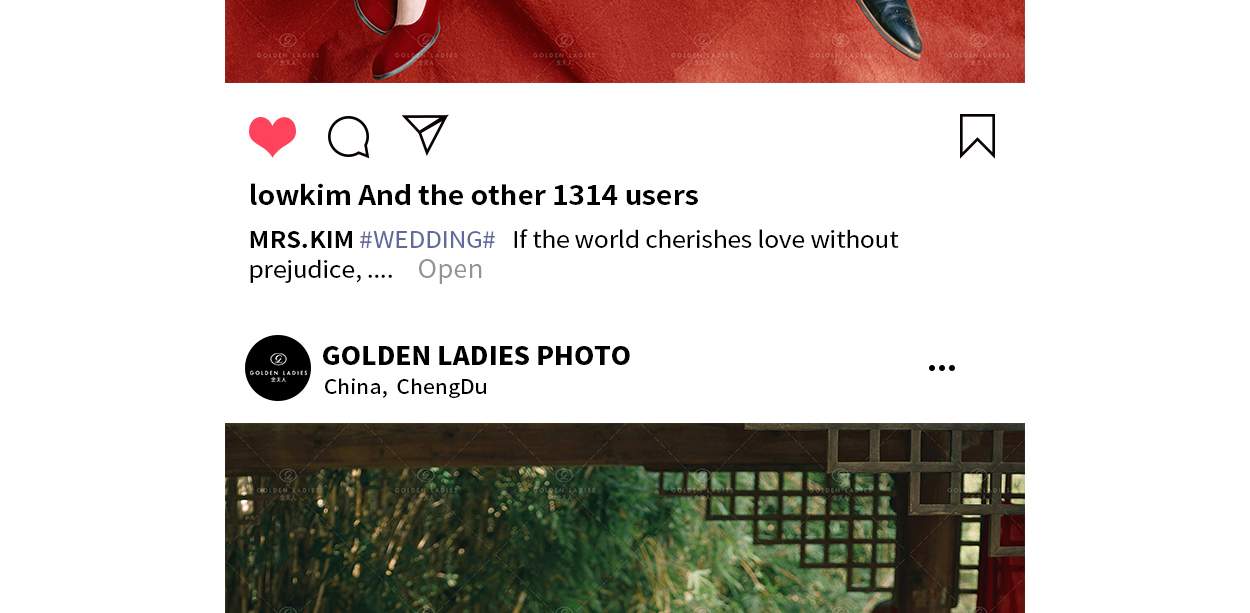This screenshot has width=1250, height=613.
Task: Open the red backdrop photo above
Action: [x=625, y=41]
